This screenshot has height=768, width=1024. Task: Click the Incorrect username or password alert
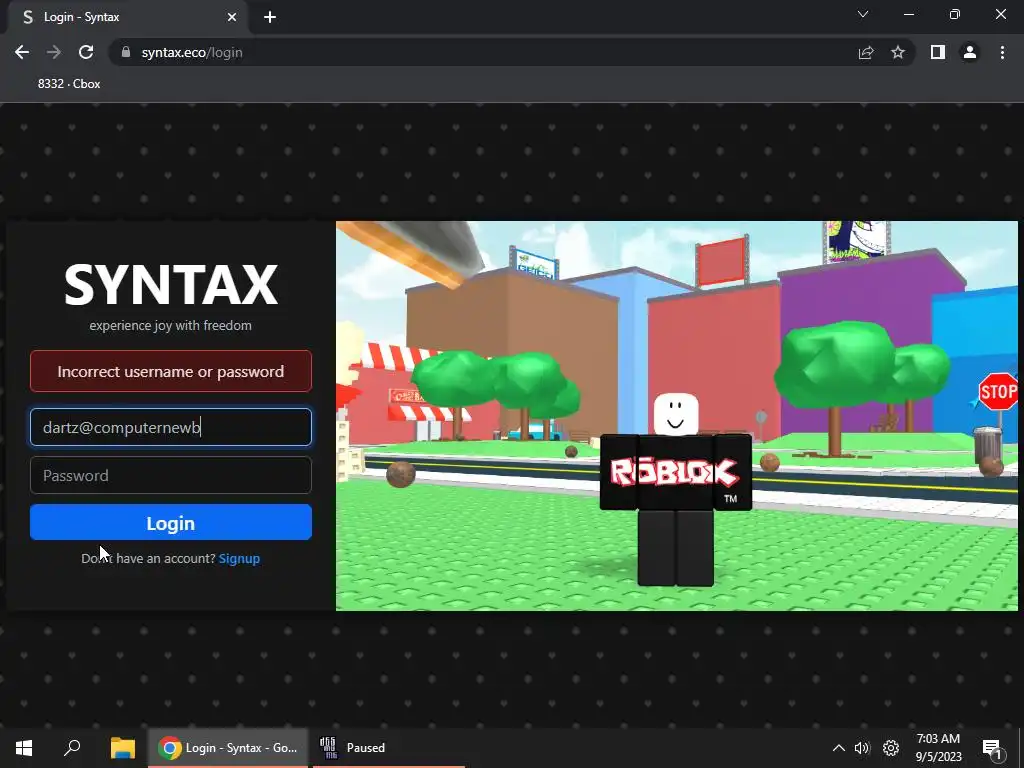[x=170, y=371]
